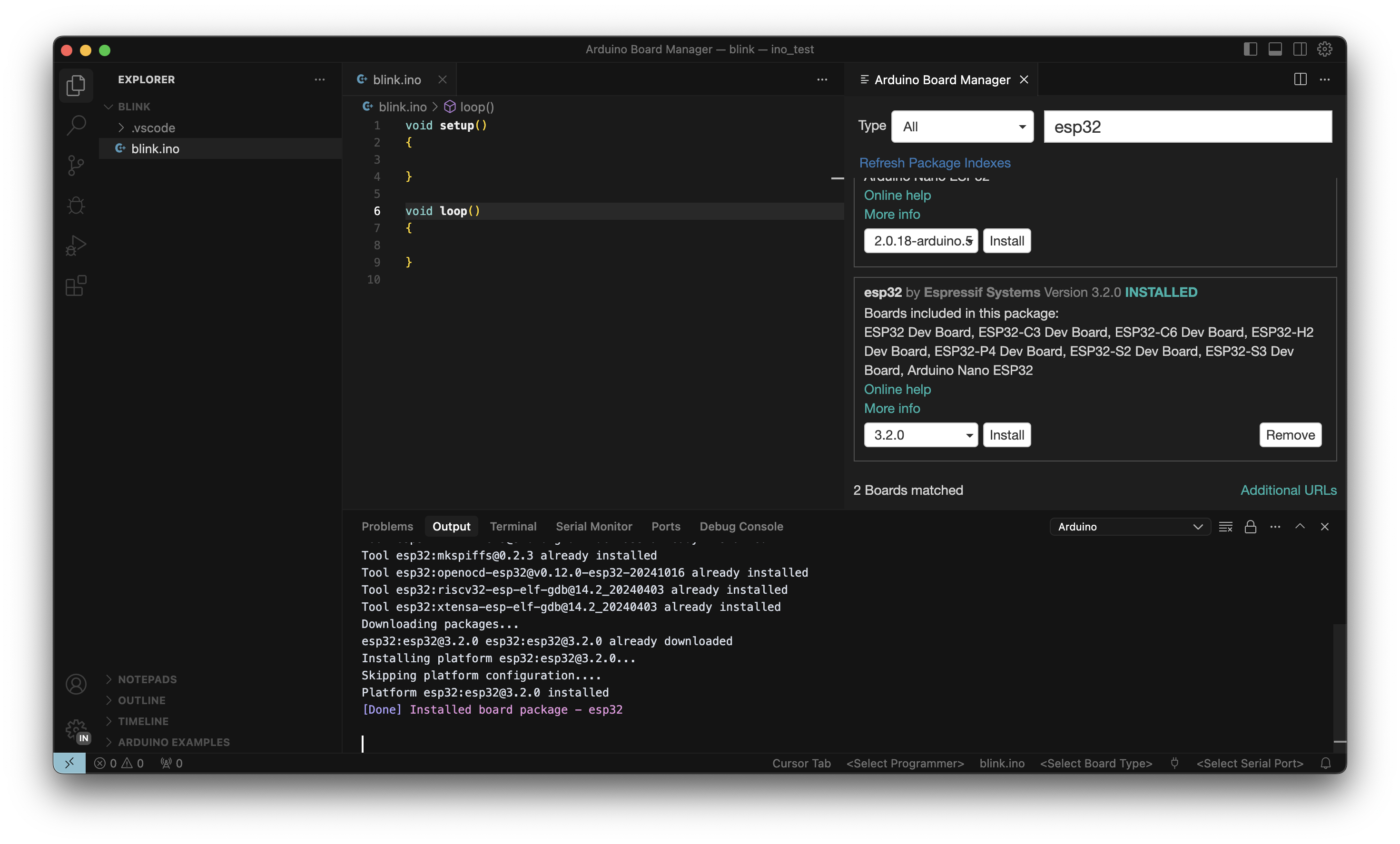Remove the installed esp32 package
1400x844 pixels.
[1290, 435]
